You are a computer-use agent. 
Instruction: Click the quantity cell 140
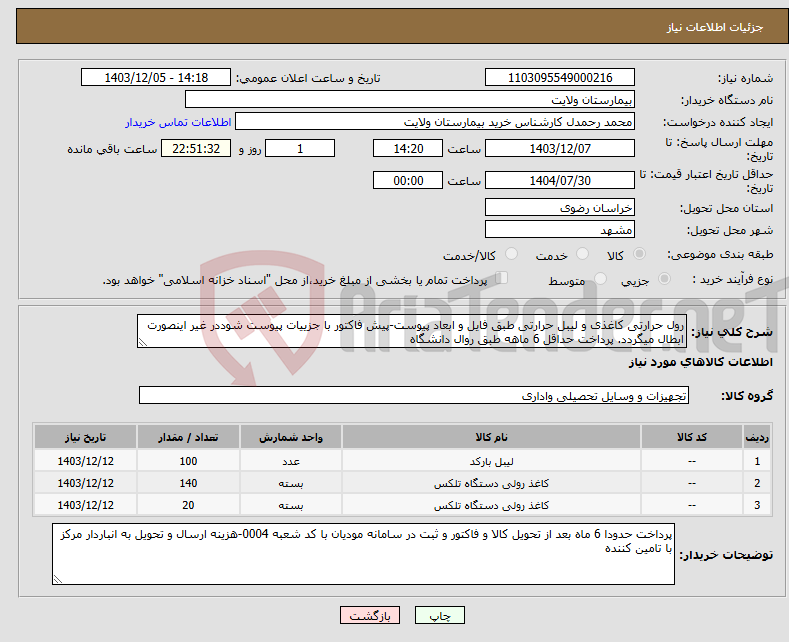click(188, 483)
